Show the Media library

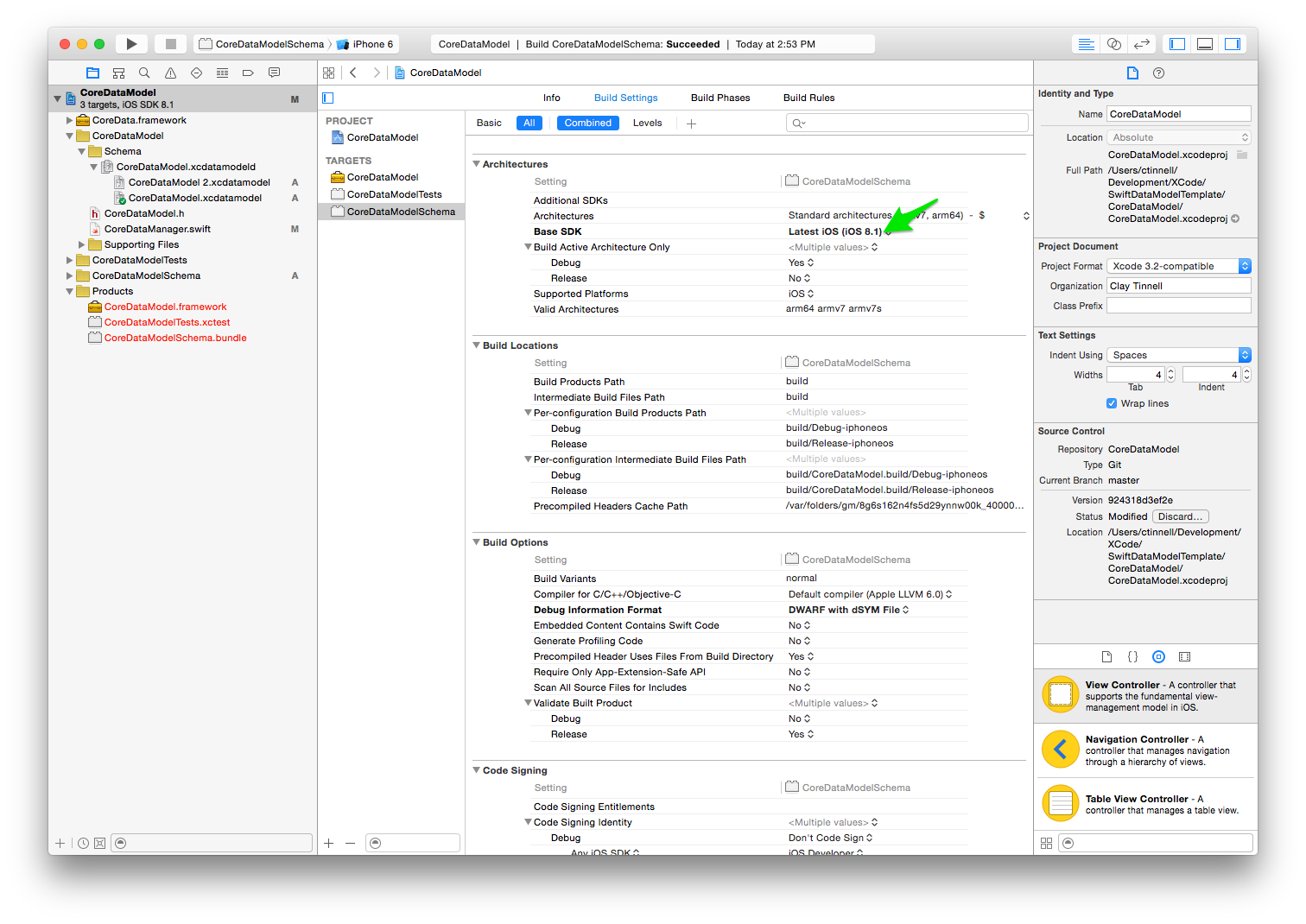point(1185,657)
